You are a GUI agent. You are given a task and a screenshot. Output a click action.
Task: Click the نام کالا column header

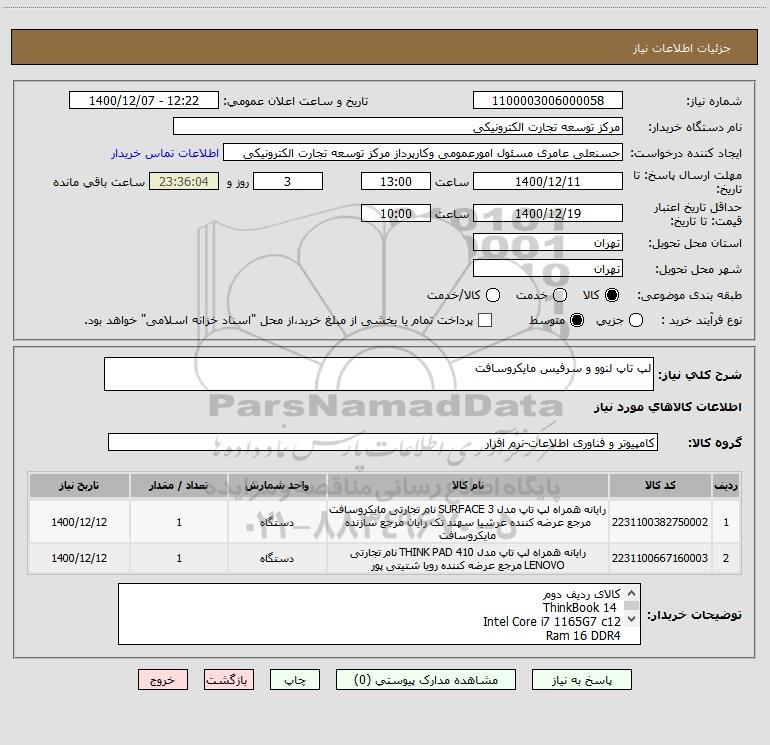point(468,485)
